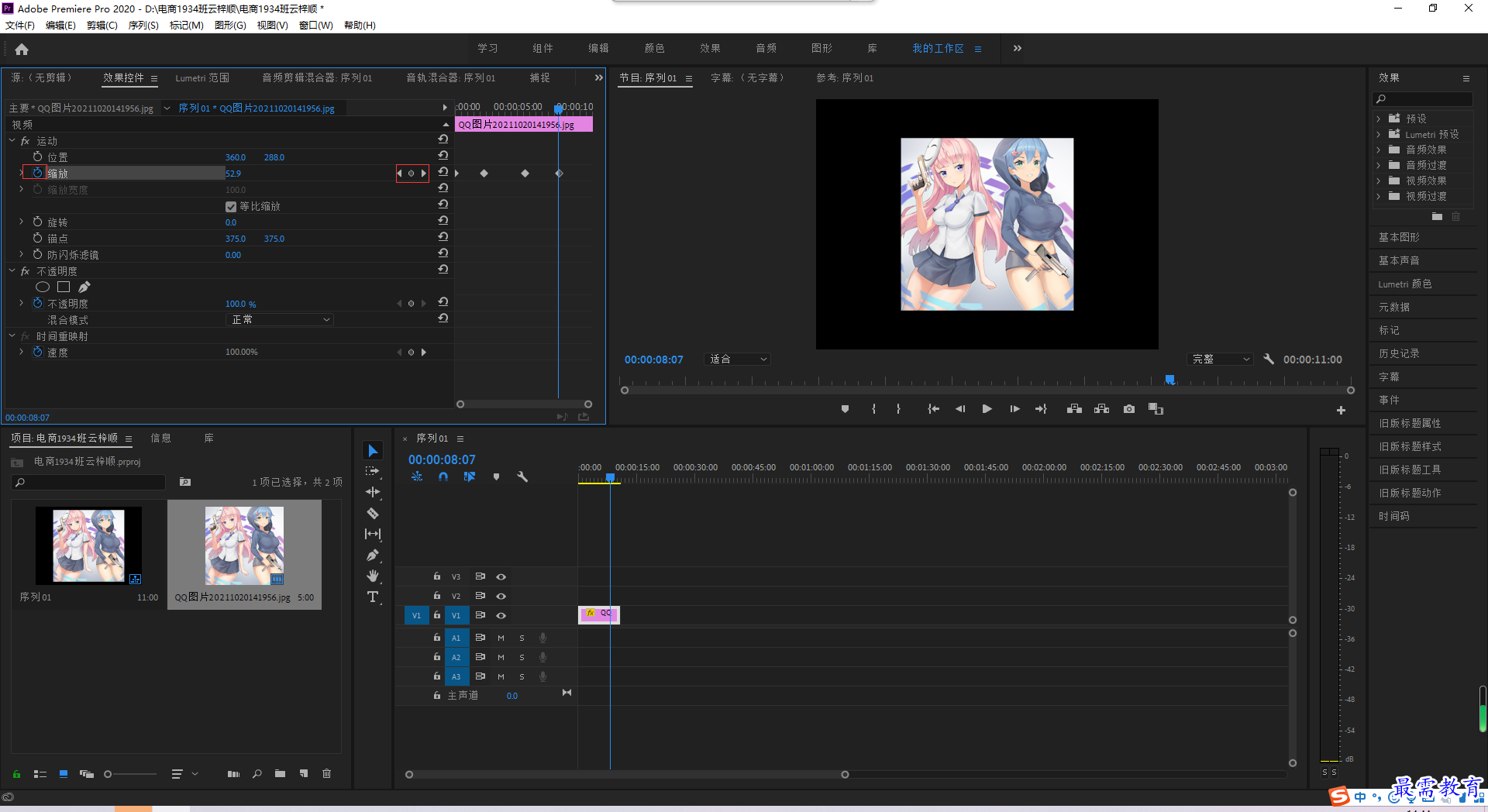Click the Extract button in program monitor

1101,409
